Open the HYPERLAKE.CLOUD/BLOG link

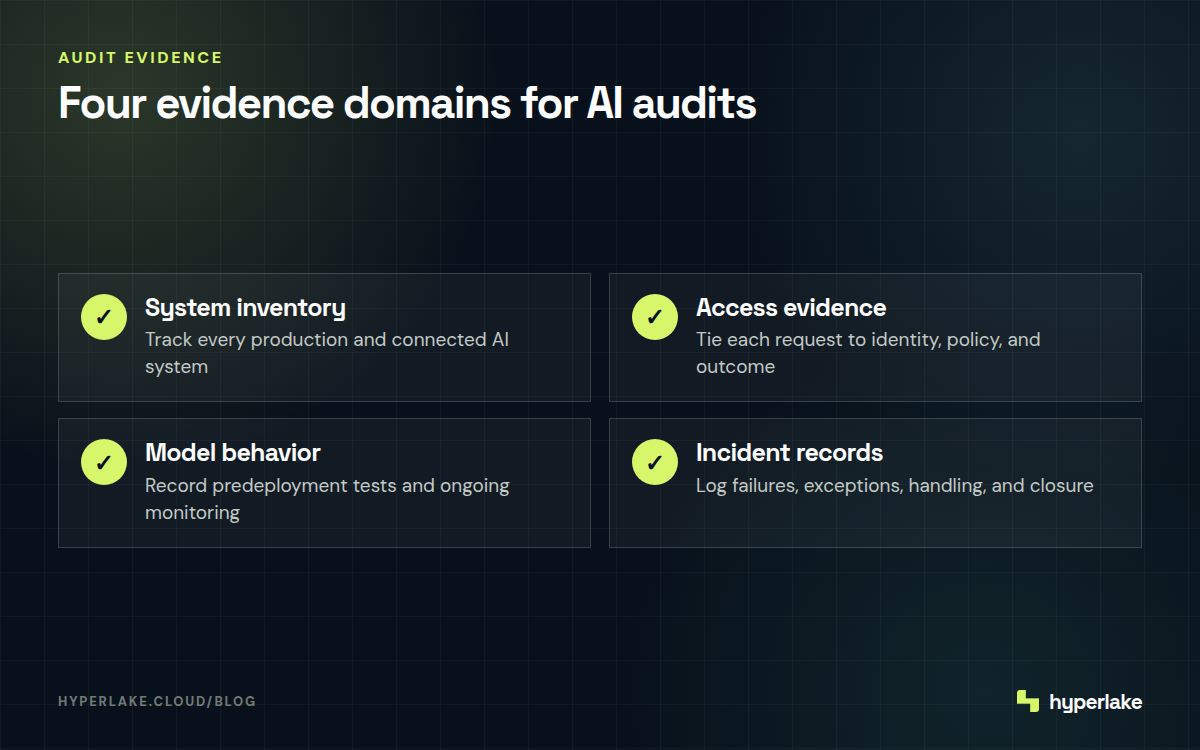click(157, 701)
